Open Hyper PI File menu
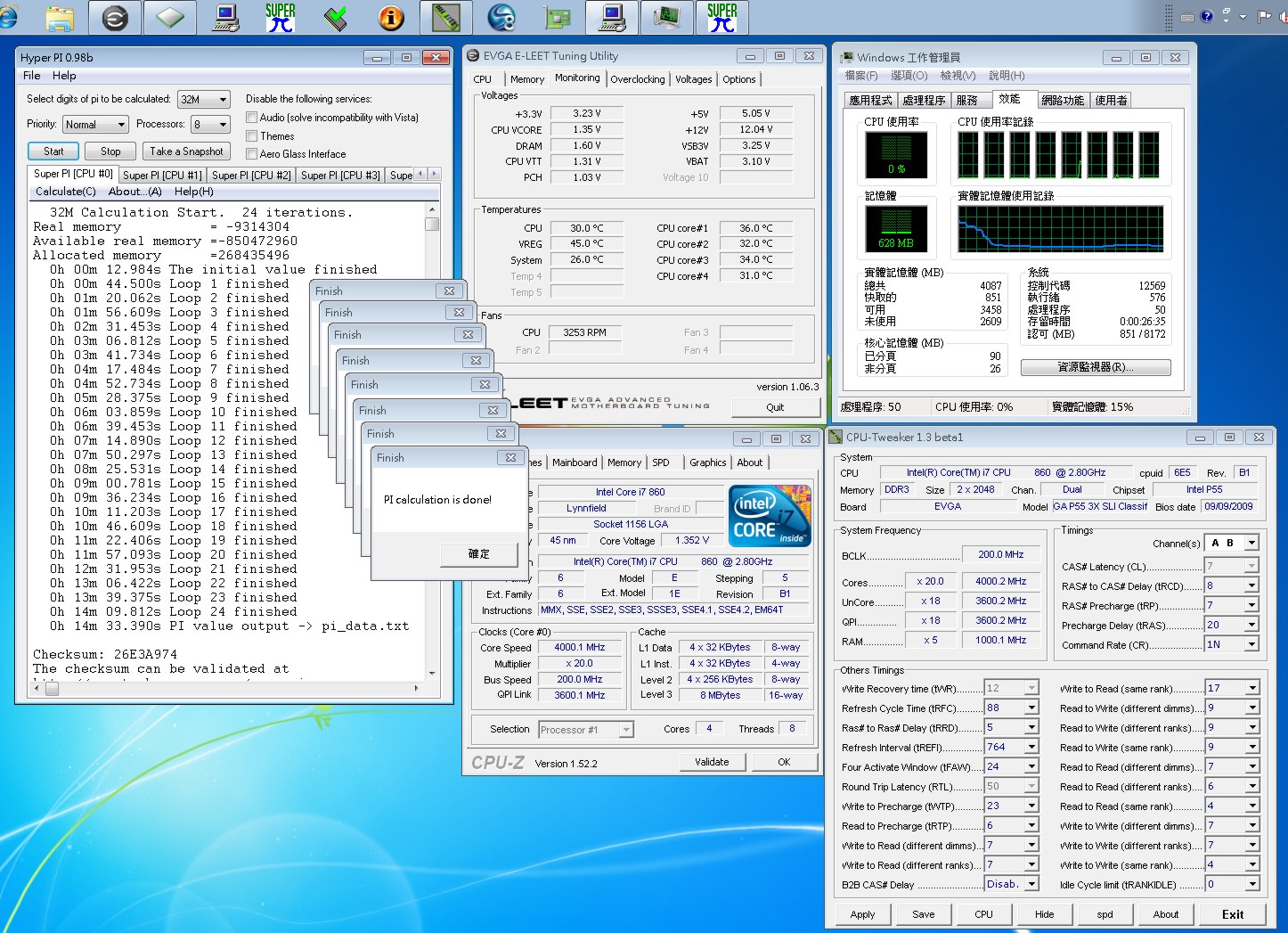Viewport: 1288px width, 933px height. (32, 76)
